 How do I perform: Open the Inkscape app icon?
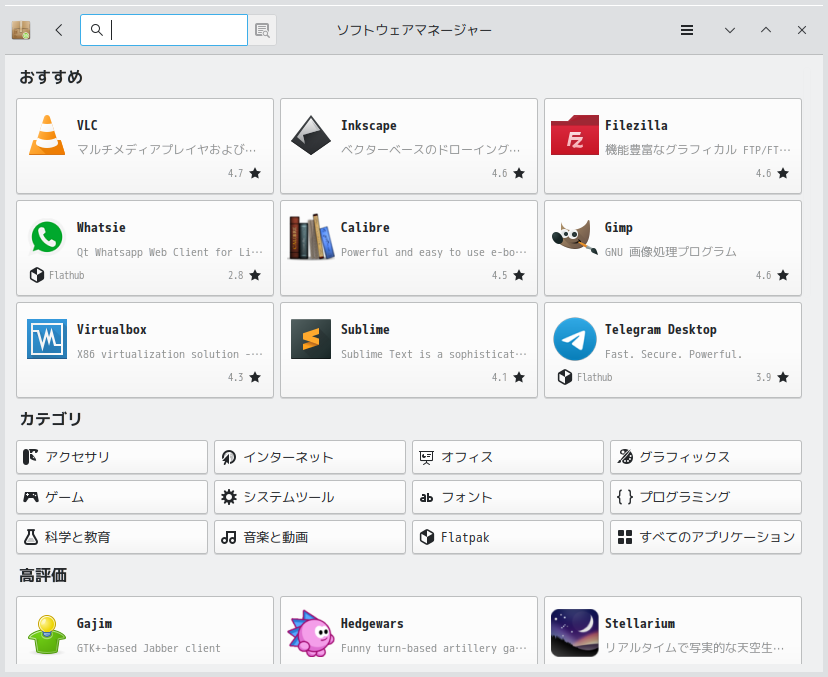point(310,135)
